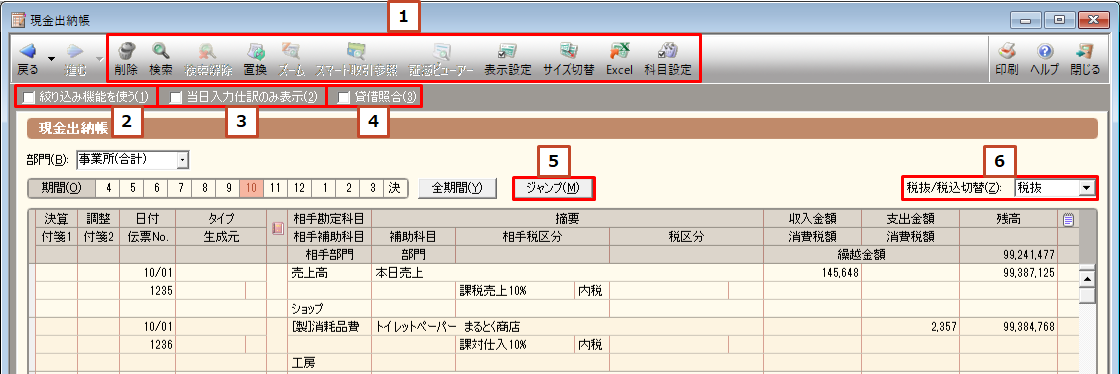The width and height of the screenshot is (1120, 374).
Task: Click the 印刷 printer icon
Action: click(1006, 58)
